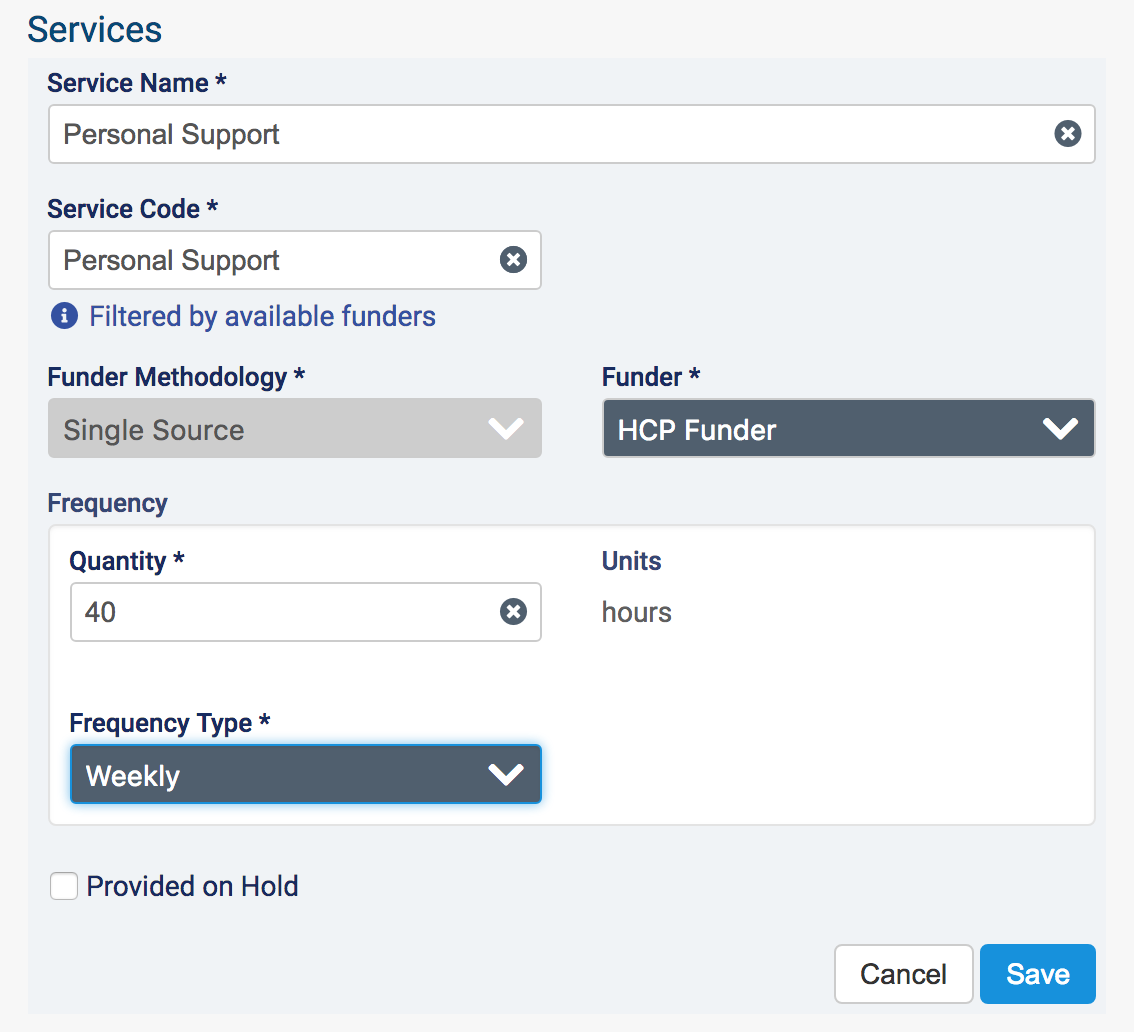
Task: Click the blue info icon beside the funders note
Action: [x=64, y=317]
